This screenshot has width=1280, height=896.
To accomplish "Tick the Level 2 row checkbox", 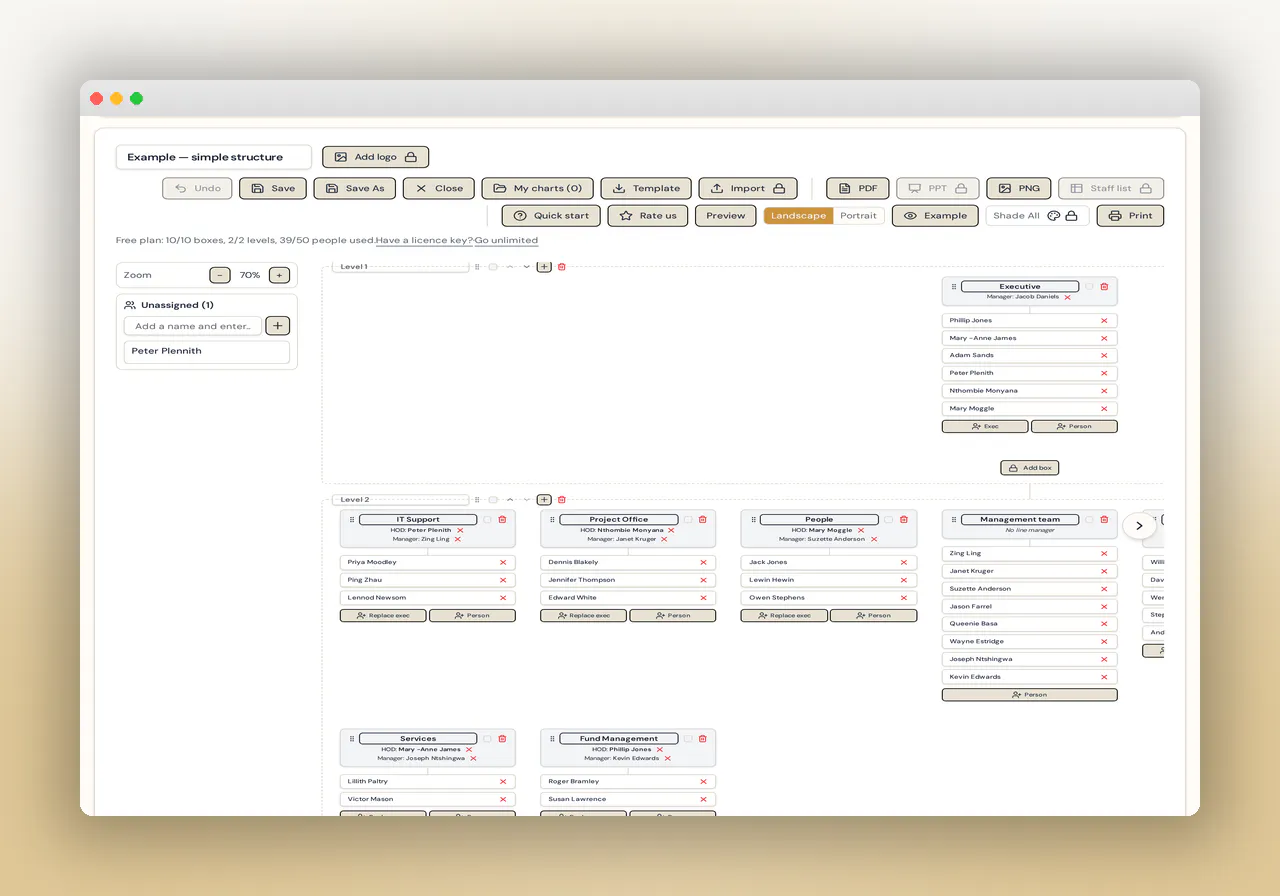I will [x=493, y=500].
